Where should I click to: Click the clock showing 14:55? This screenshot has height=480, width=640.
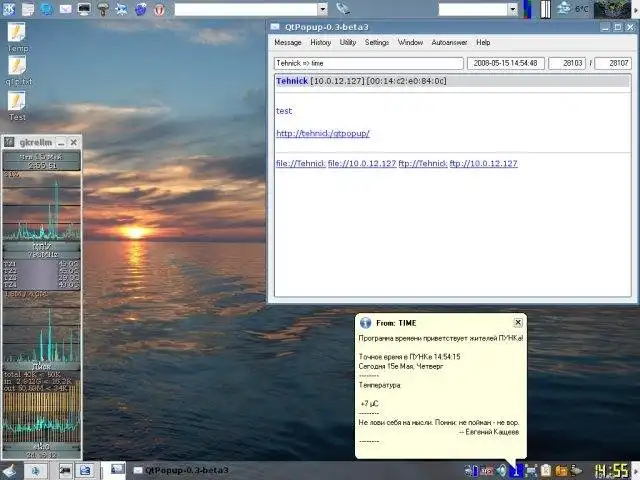(611, 470)
